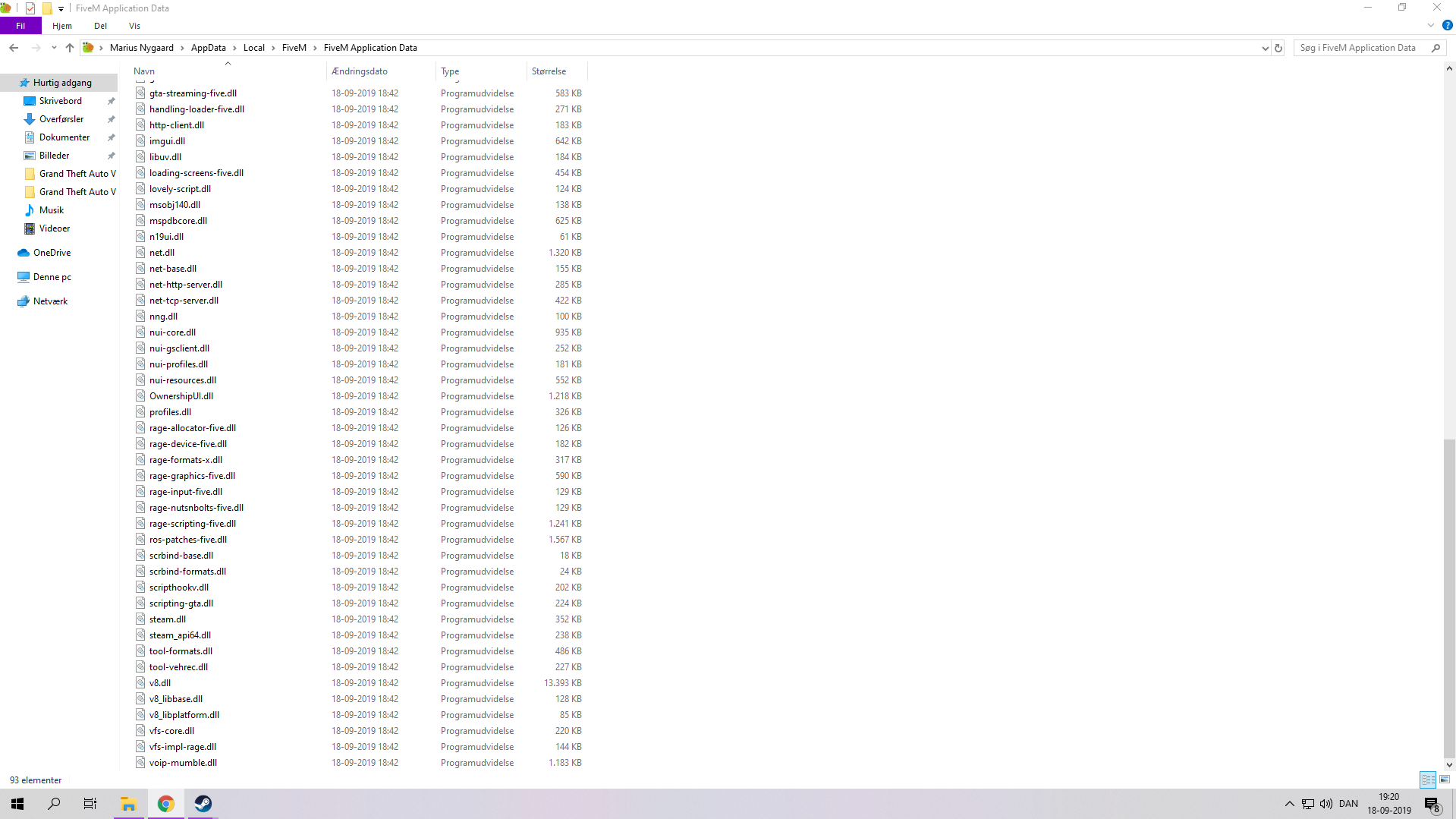
Task: Expand breadcrumb arrow after AppData
Action: tap(234, 48)
